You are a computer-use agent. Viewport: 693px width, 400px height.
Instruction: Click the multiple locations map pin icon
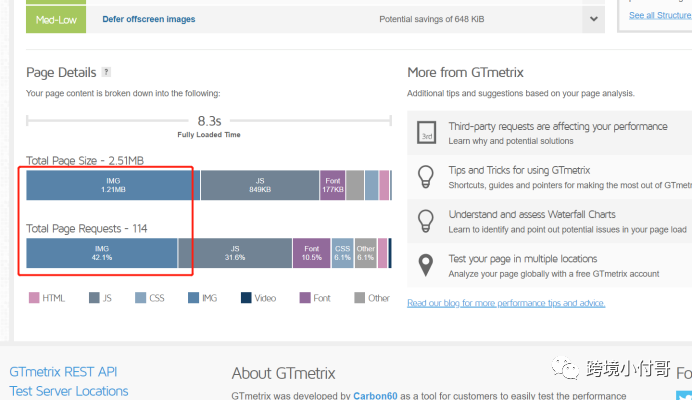click(426, 265)
